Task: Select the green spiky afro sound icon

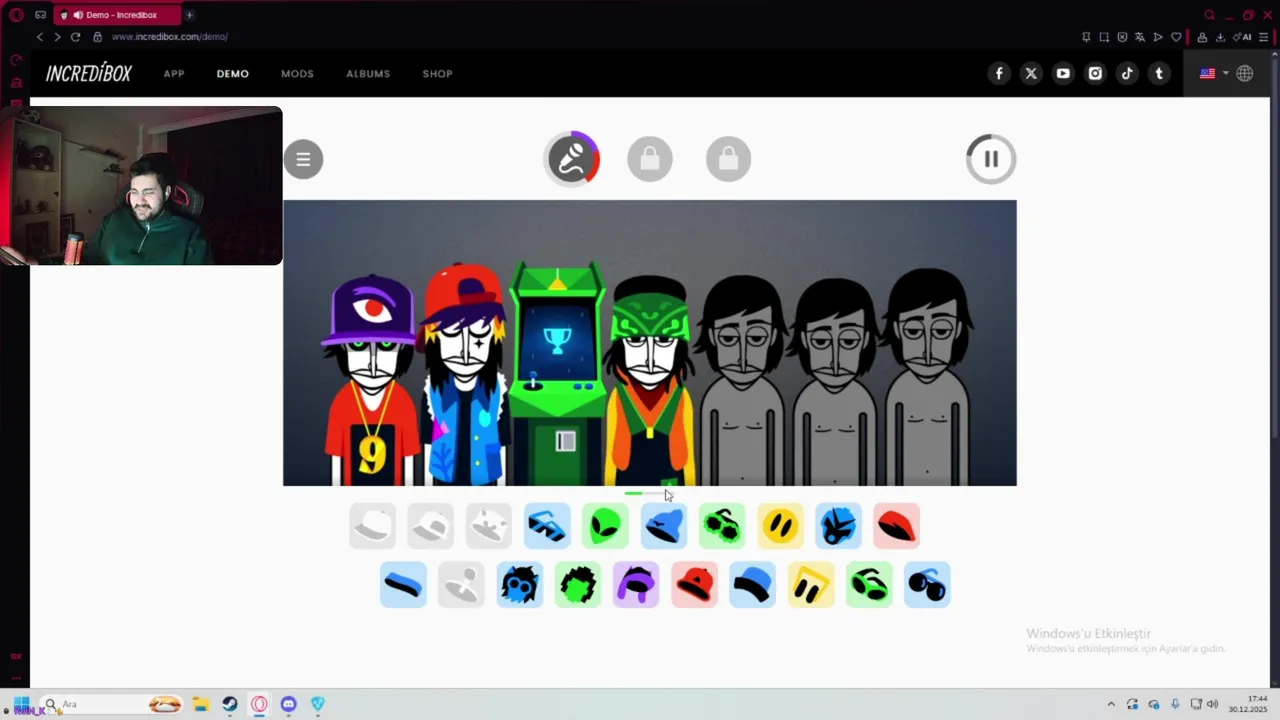Action: pyautogui.click(x=578, y=585)
